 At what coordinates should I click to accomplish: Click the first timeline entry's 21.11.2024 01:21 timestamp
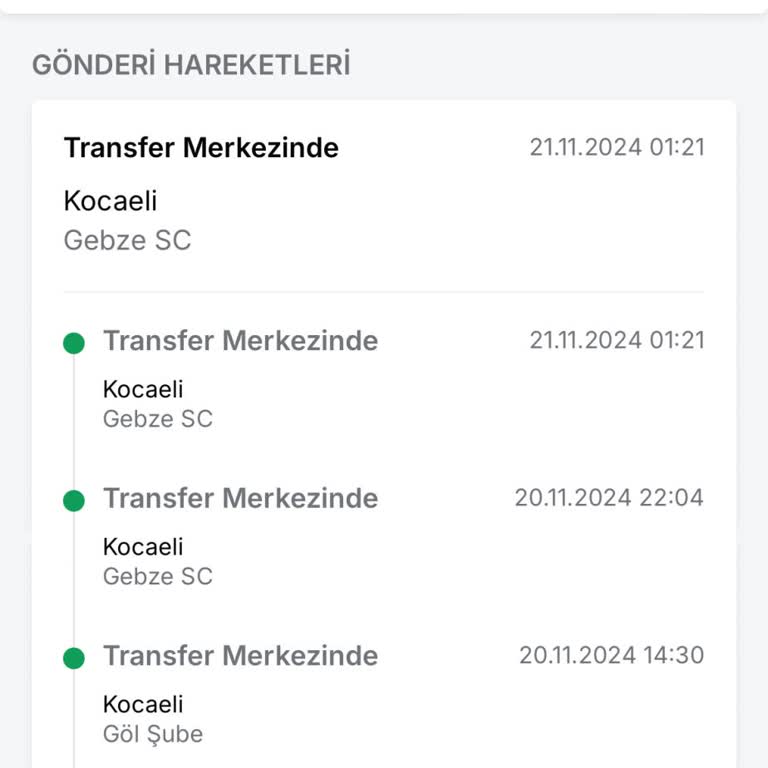pos(617,340)
